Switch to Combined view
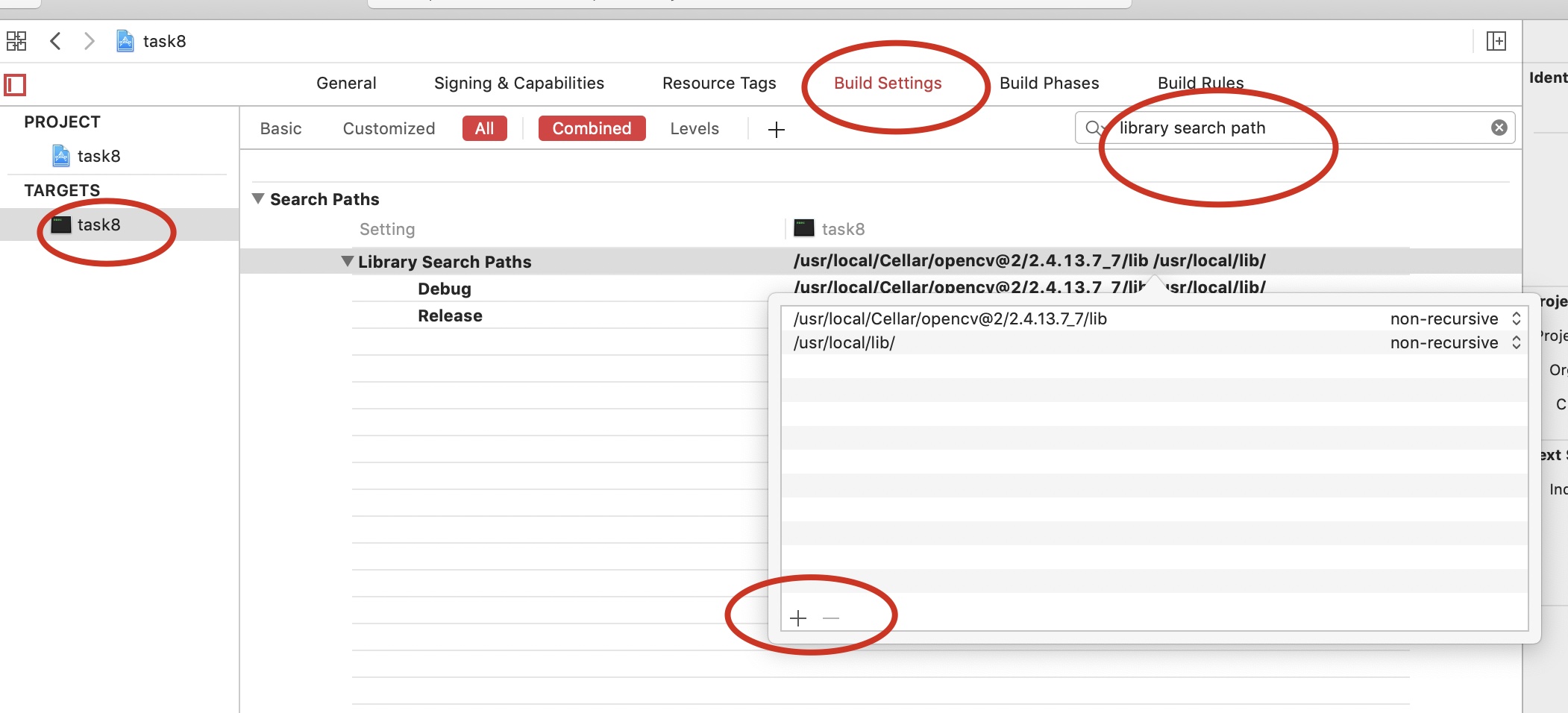Viewport: 1568px width, 713px height. tap(592, 128)
